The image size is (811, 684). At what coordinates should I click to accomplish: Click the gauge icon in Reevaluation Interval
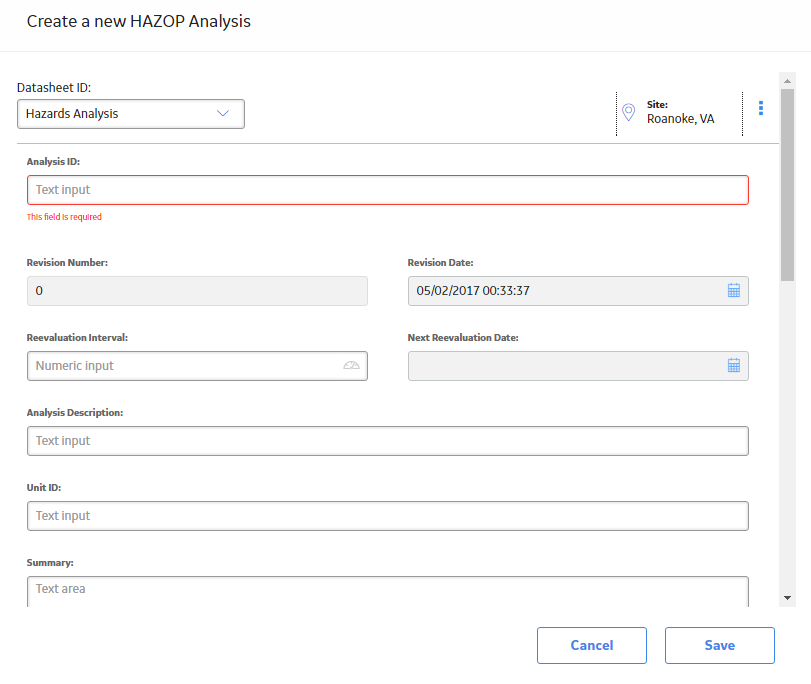(351, 366)
